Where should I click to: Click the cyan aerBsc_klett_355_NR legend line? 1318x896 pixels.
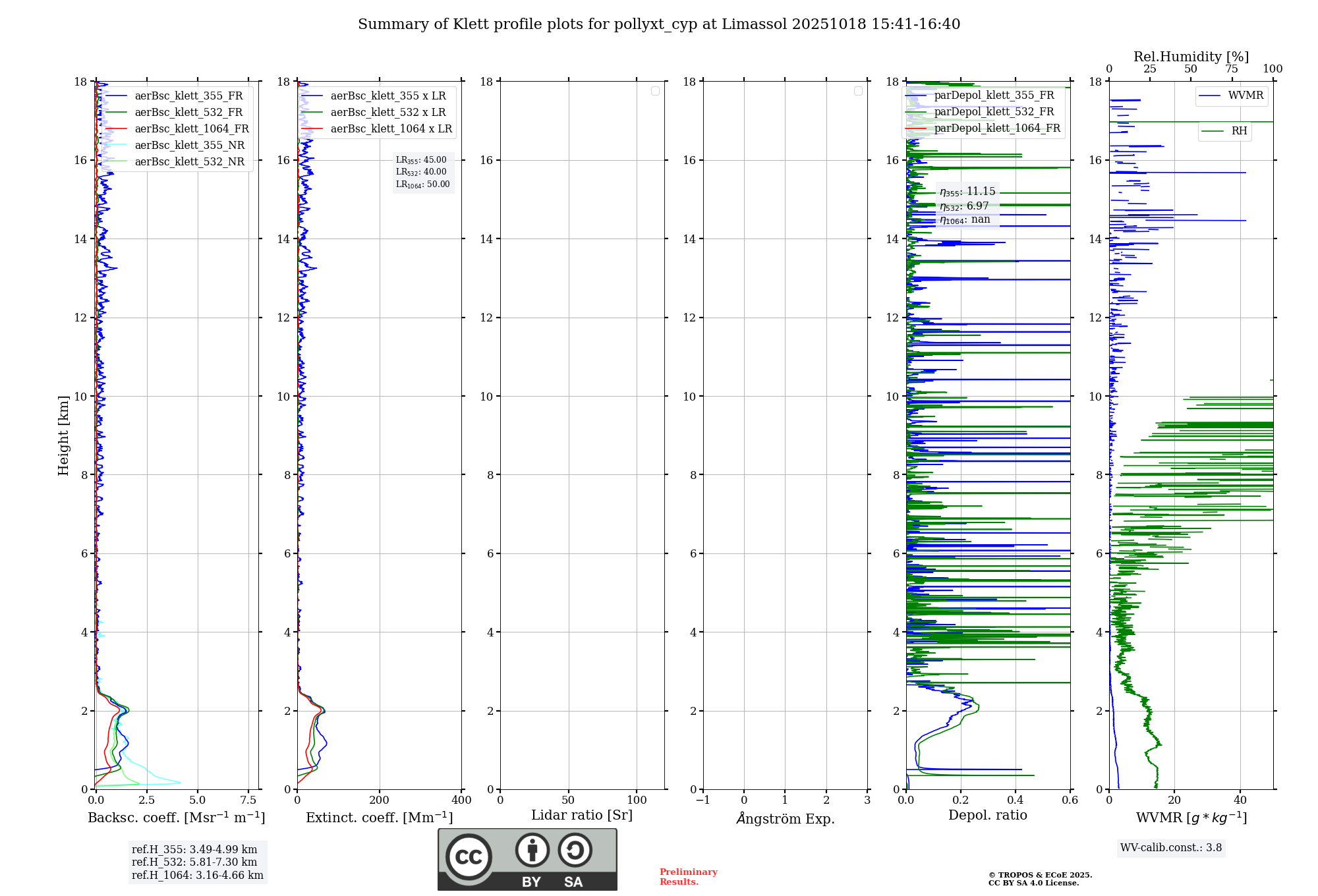tap(116, 146)
